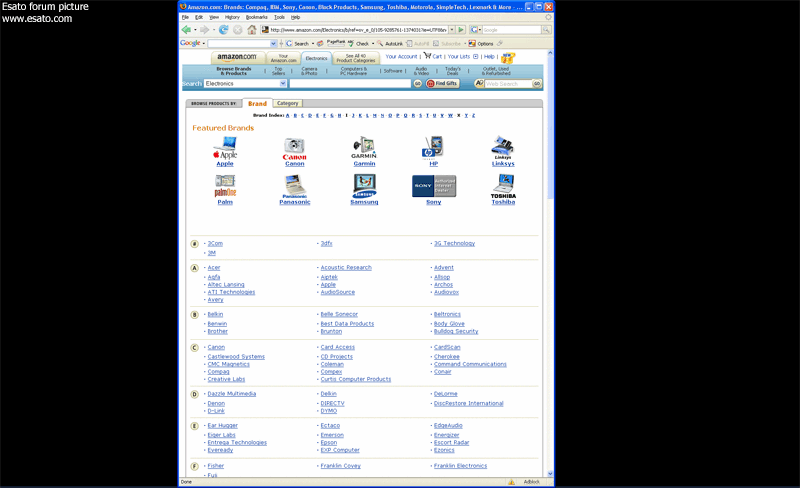Open Google toolbar Options

pos(481,43)
